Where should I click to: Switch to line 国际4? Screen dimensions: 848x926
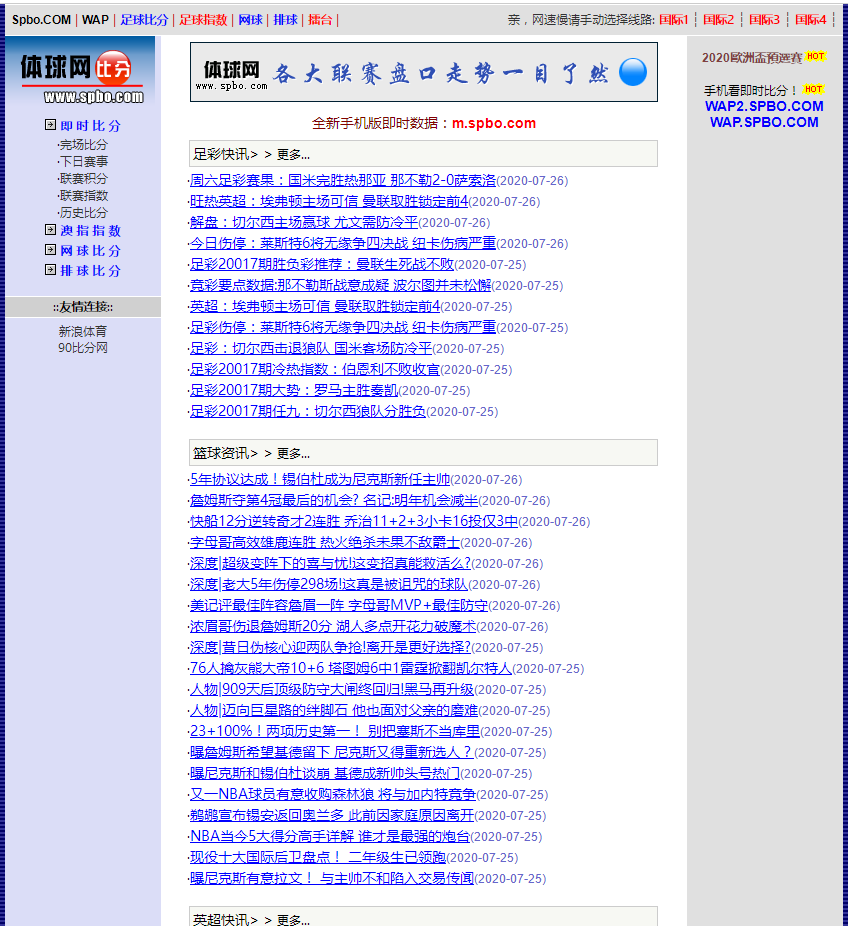pos(810,20)
